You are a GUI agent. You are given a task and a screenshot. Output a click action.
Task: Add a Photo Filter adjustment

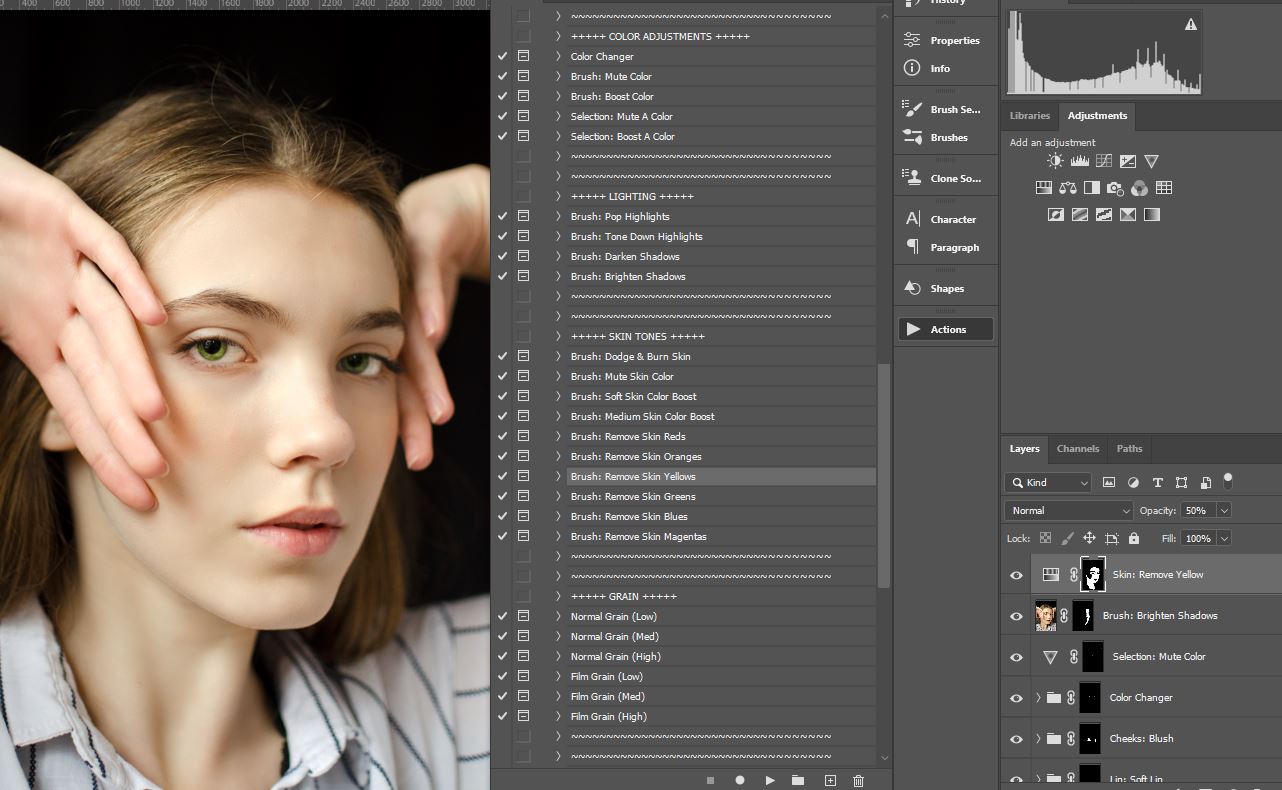point(1116,188)
